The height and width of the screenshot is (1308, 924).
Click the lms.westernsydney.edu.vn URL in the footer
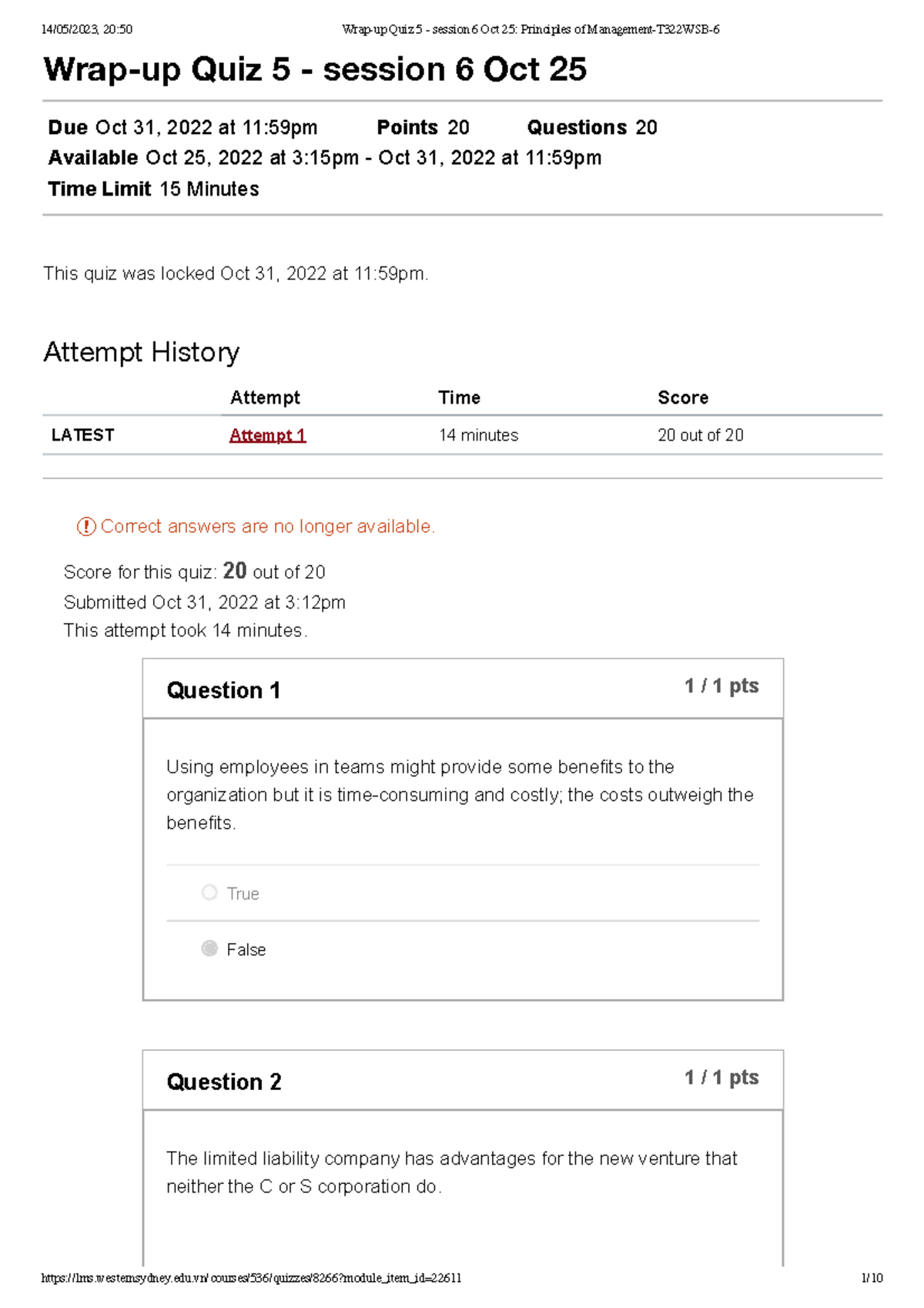[x=251, y=1278]
